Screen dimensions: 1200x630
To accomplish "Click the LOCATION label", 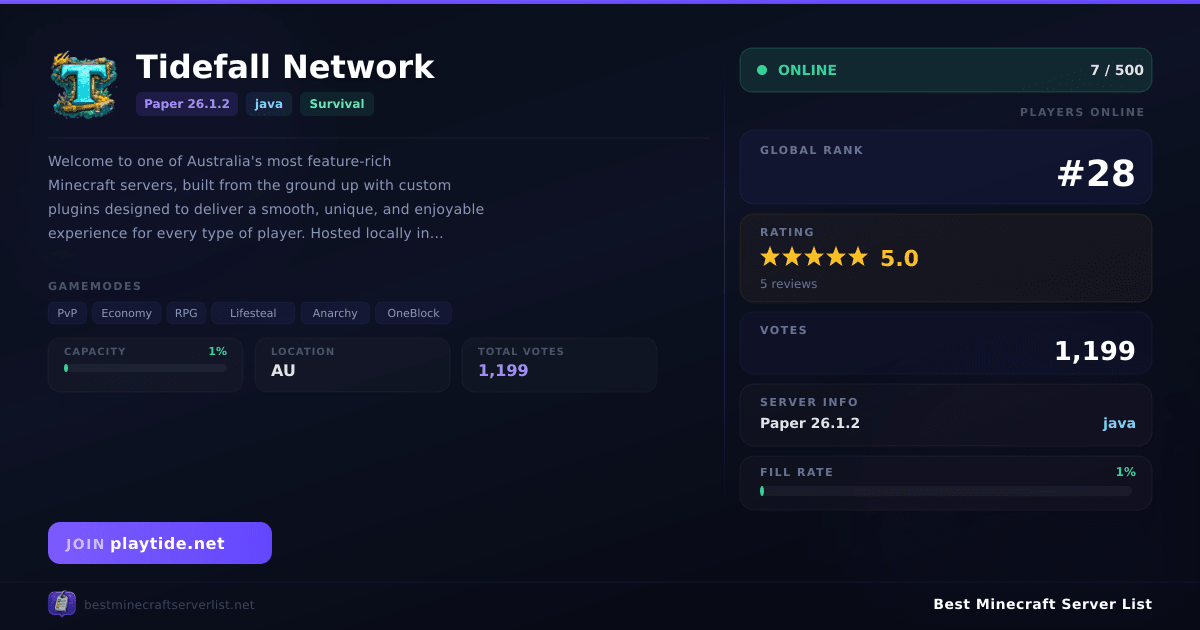I will click(x=303, y=351).
